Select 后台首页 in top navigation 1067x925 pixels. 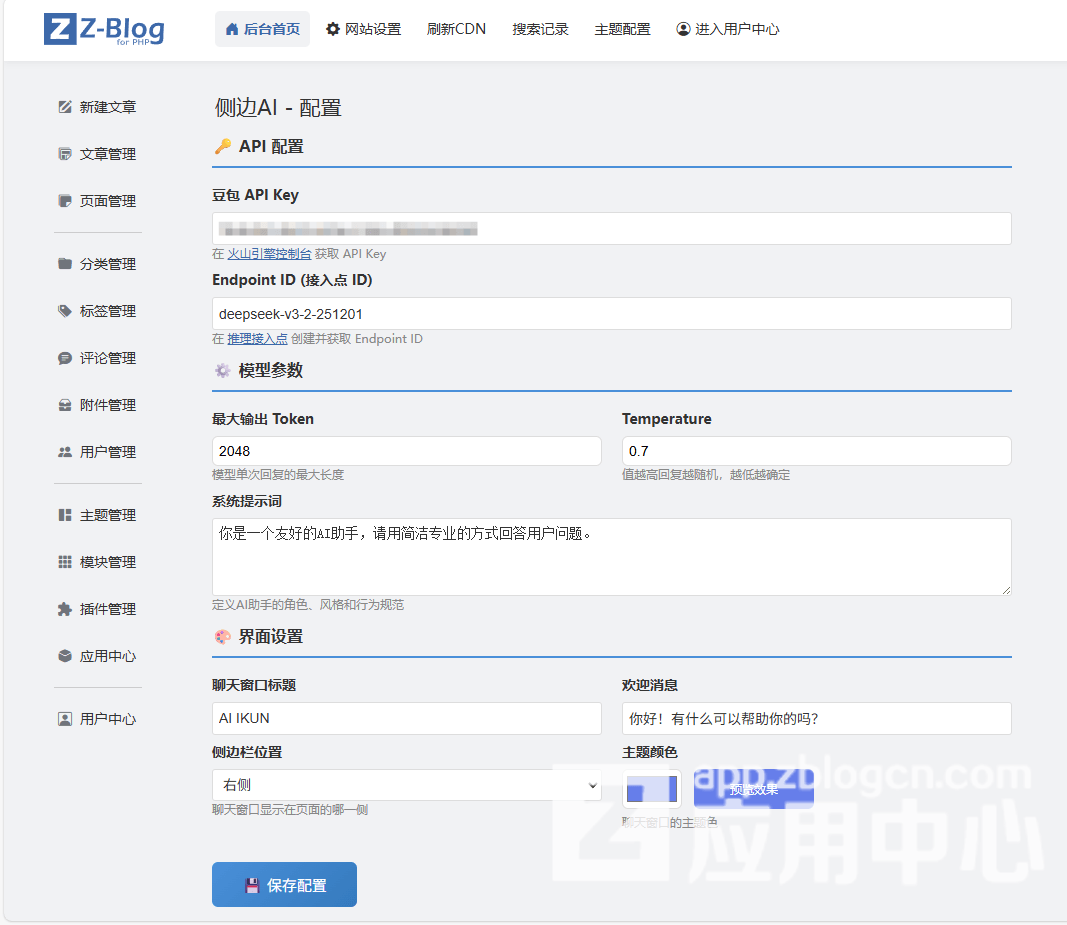(x=262, y=29)
